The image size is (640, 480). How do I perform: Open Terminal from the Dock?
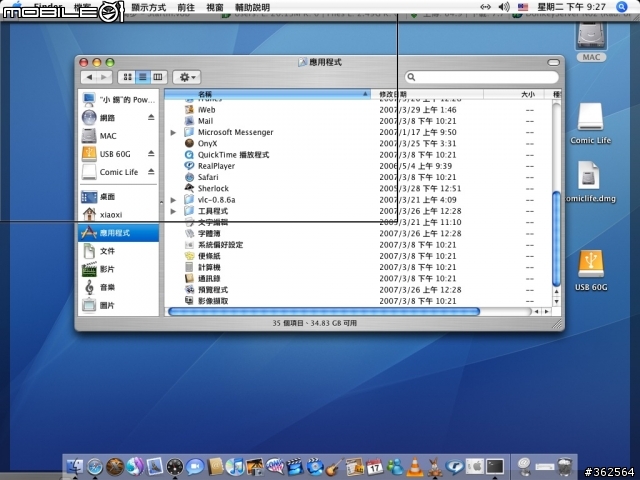495,466
